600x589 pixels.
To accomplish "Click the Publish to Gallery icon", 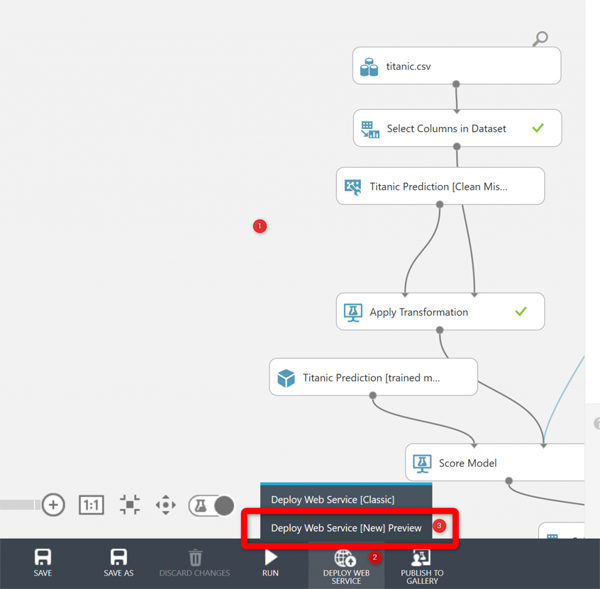I will (x=421, y=558).
